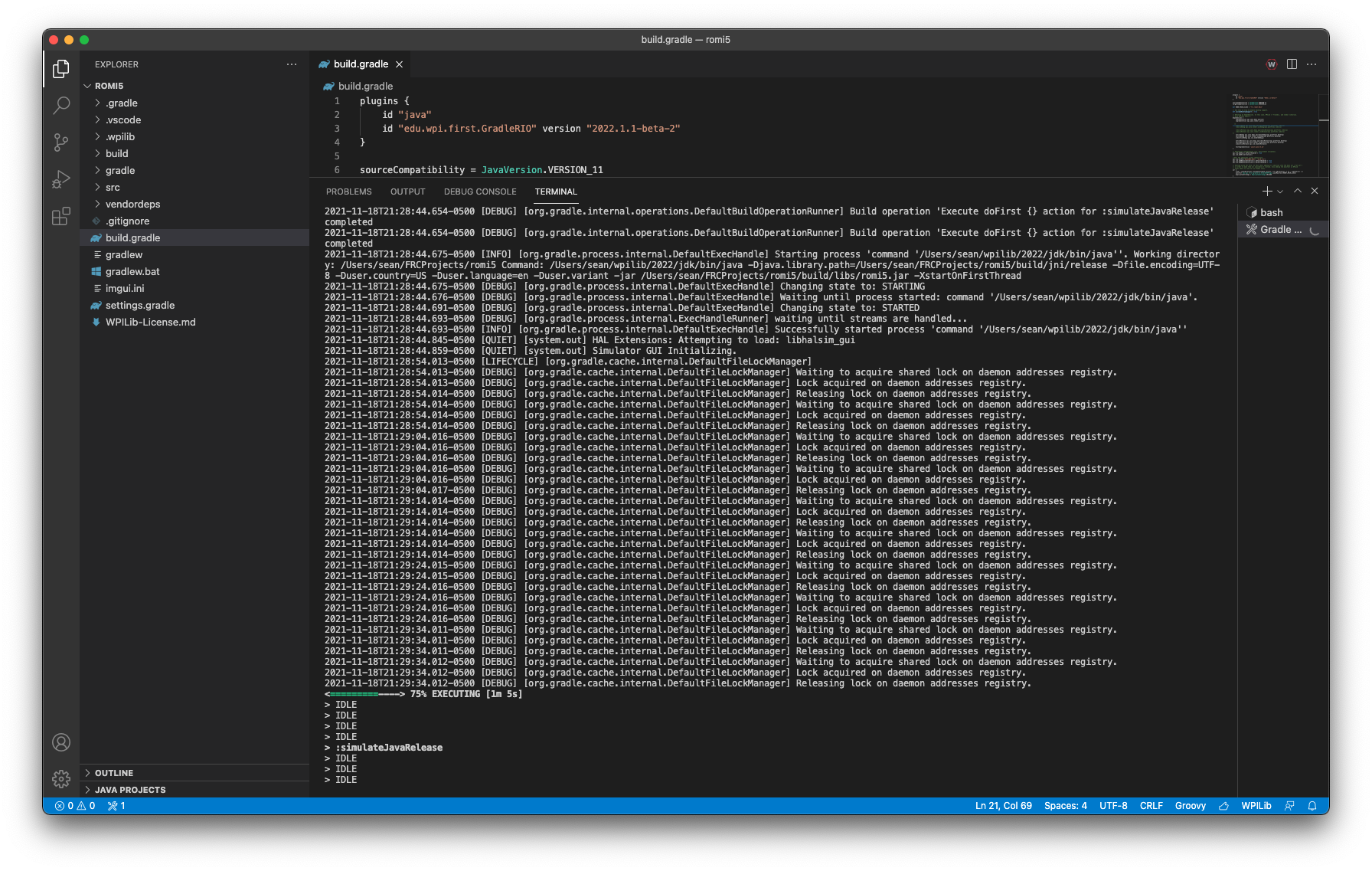1372x871 pixels.
Task: Open the Source Control view
Action: click(60, 142)
